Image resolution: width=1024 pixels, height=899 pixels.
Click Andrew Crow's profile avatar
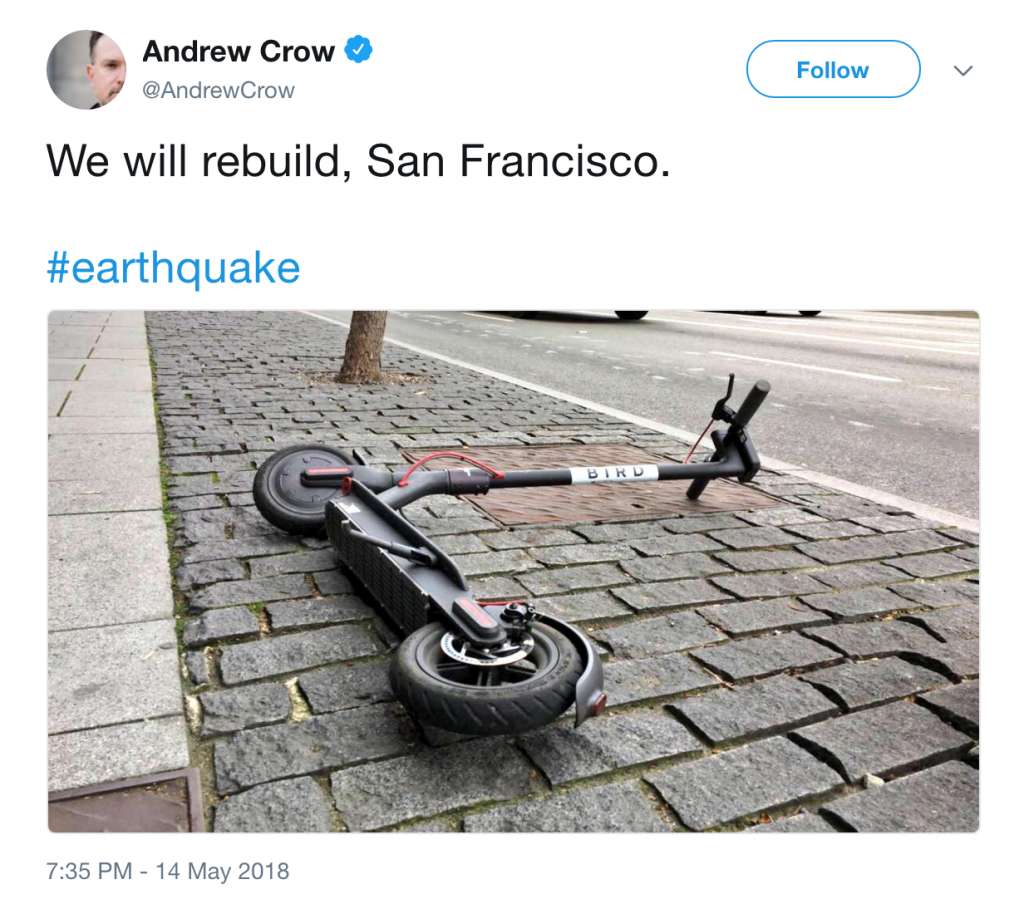click(x=86, y=69)
